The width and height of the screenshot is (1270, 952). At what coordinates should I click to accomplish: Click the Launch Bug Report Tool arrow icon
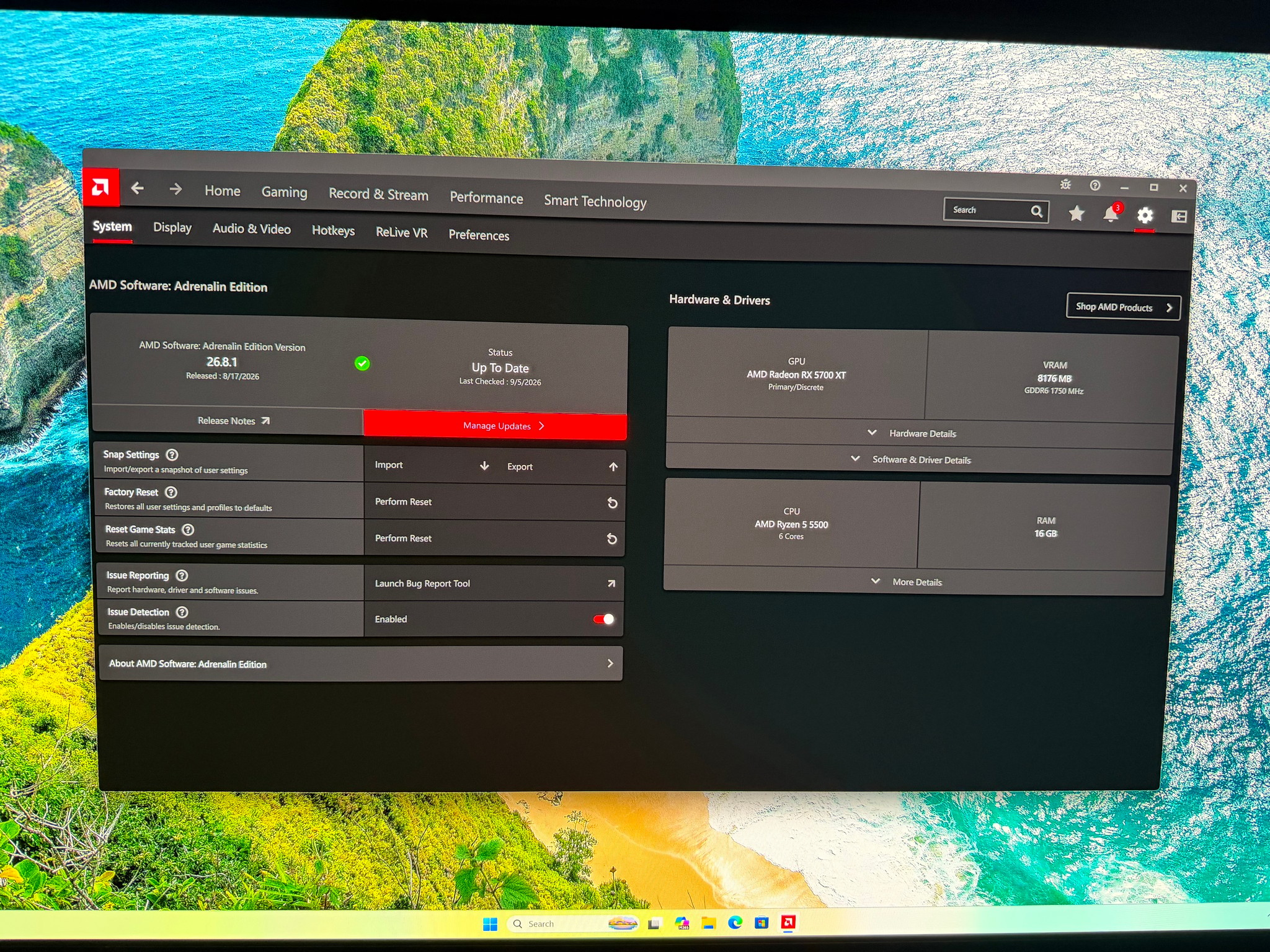[x=611, y=583]
